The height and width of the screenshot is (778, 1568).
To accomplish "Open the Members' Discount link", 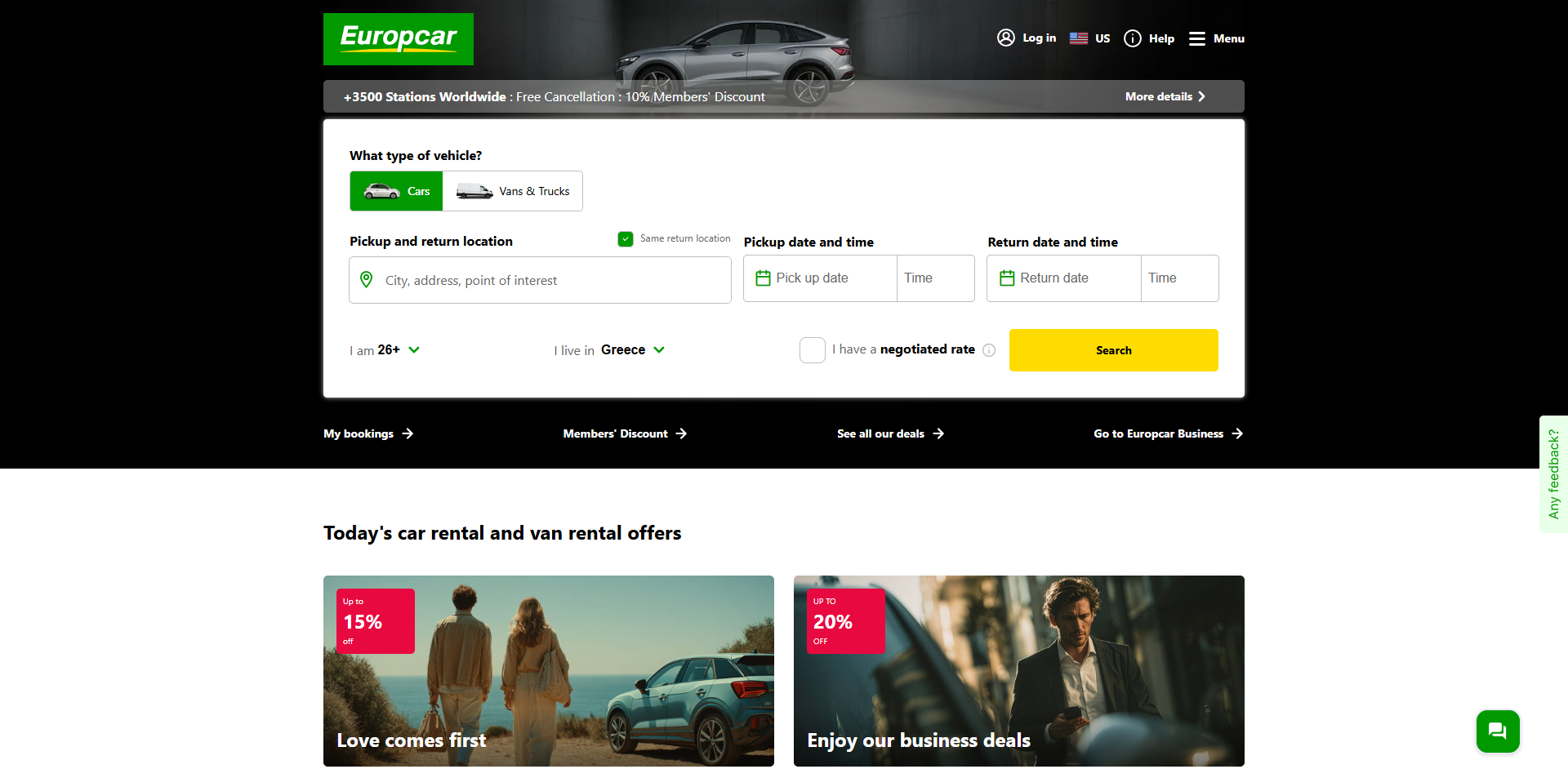I will pyautogui.click(x=625, y=433).
